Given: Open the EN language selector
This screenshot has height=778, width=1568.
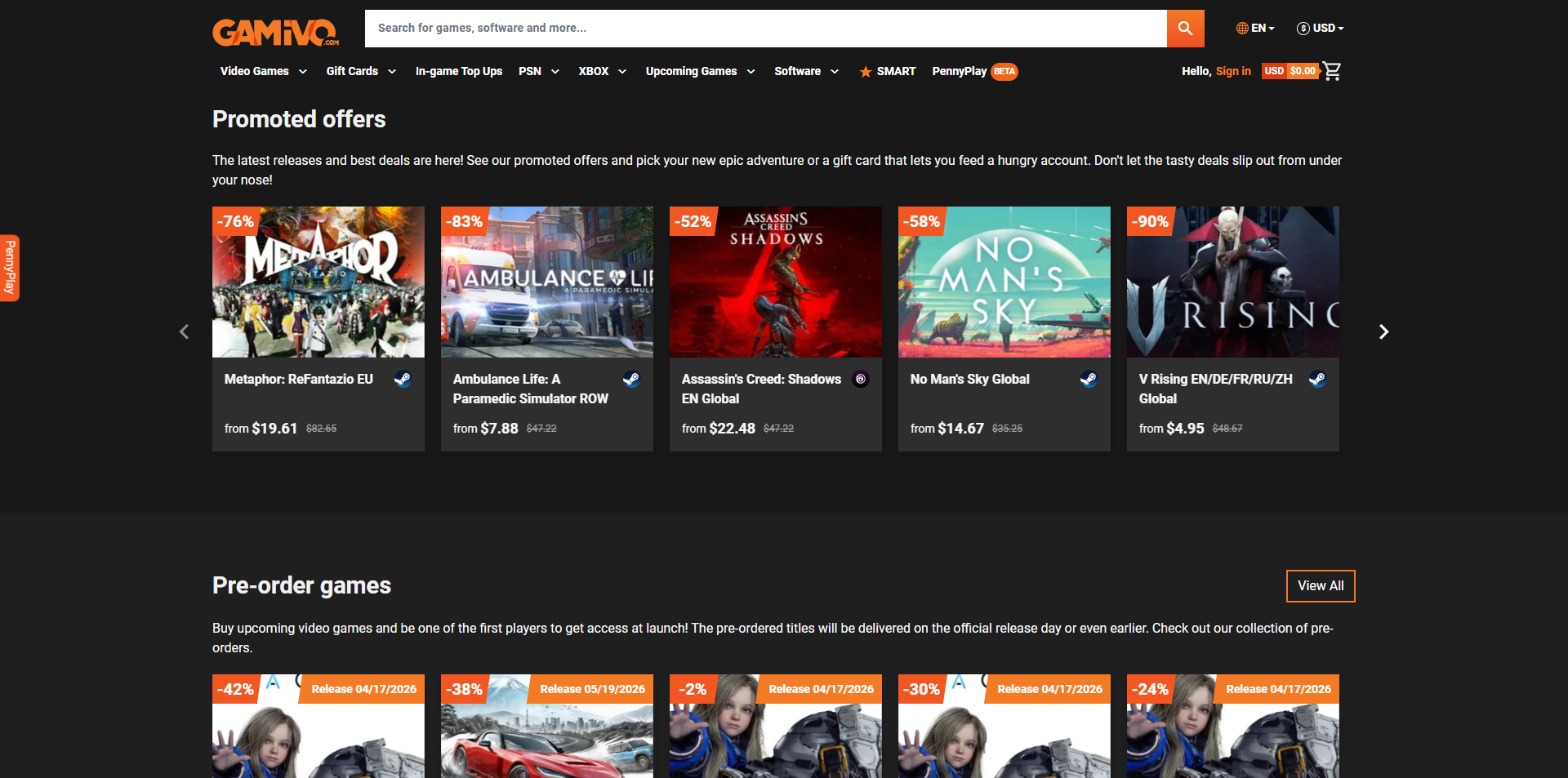Looking at the screenshot, I should [1255, 28].
